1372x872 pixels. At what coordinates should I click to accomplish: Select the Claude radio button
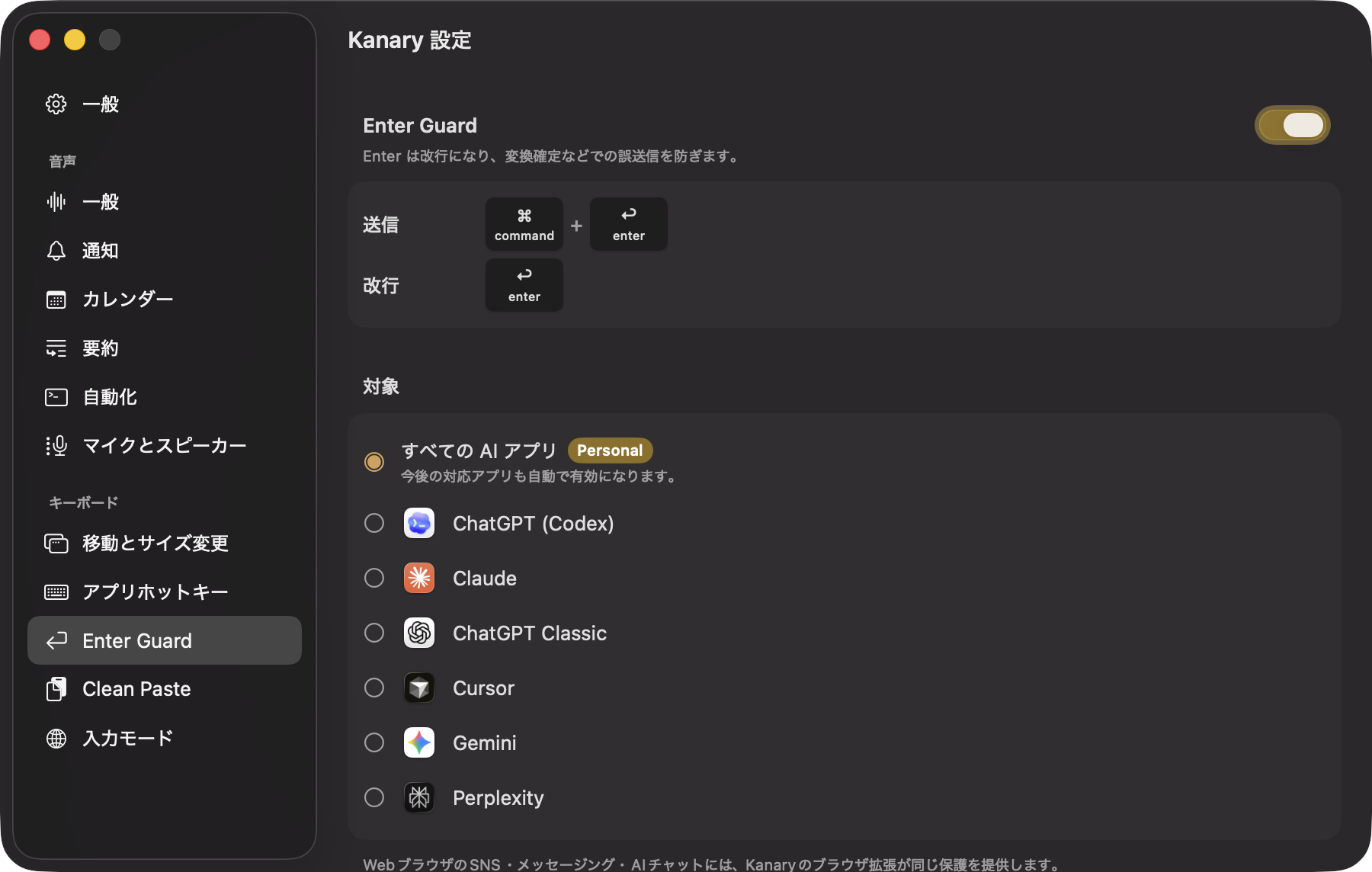pyautogui.click(x=374, y=578)
